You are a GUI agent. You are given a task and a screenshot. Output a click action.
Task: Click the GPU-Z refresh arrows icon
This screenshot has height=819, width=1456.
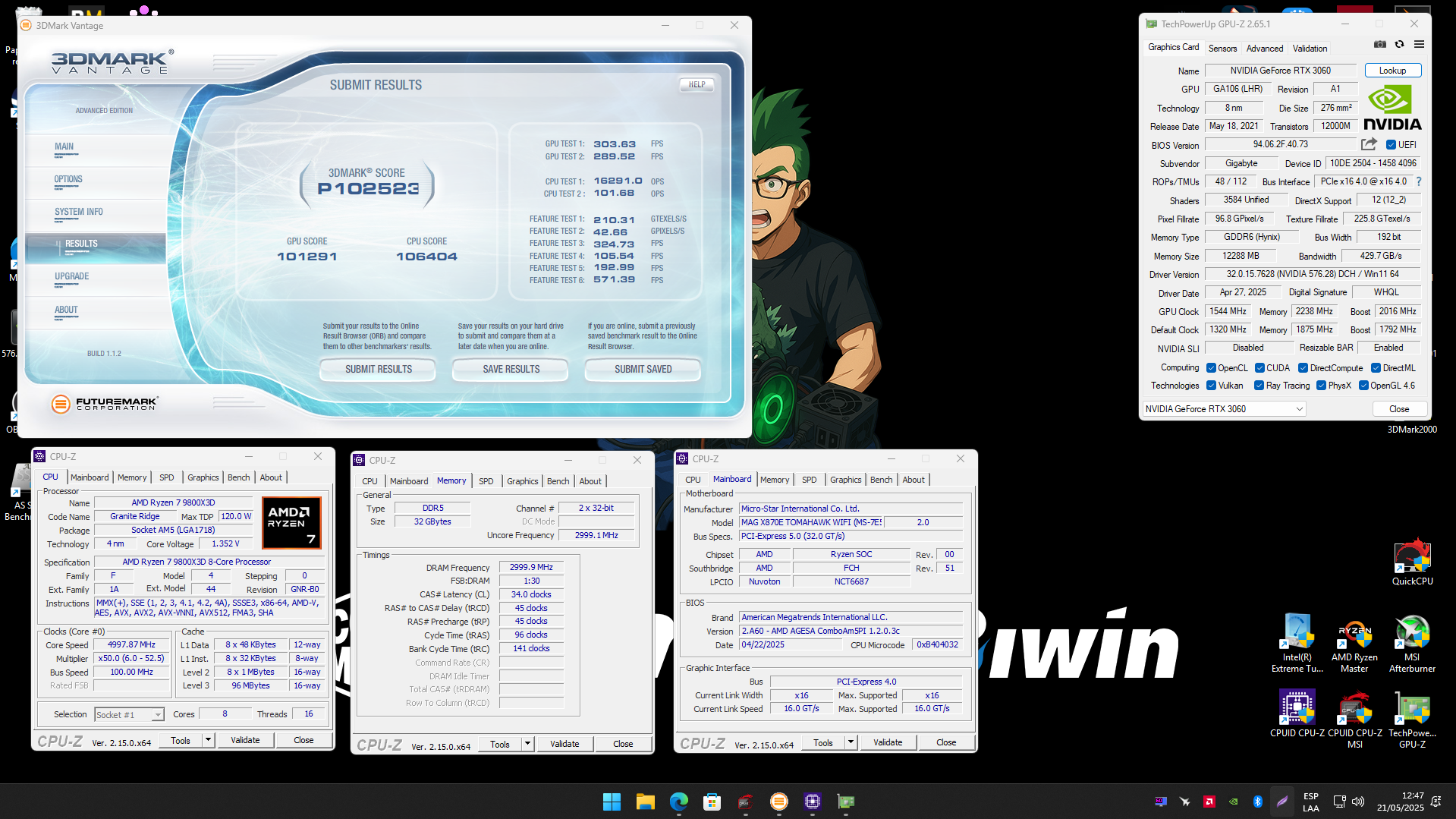[1400, 45]
